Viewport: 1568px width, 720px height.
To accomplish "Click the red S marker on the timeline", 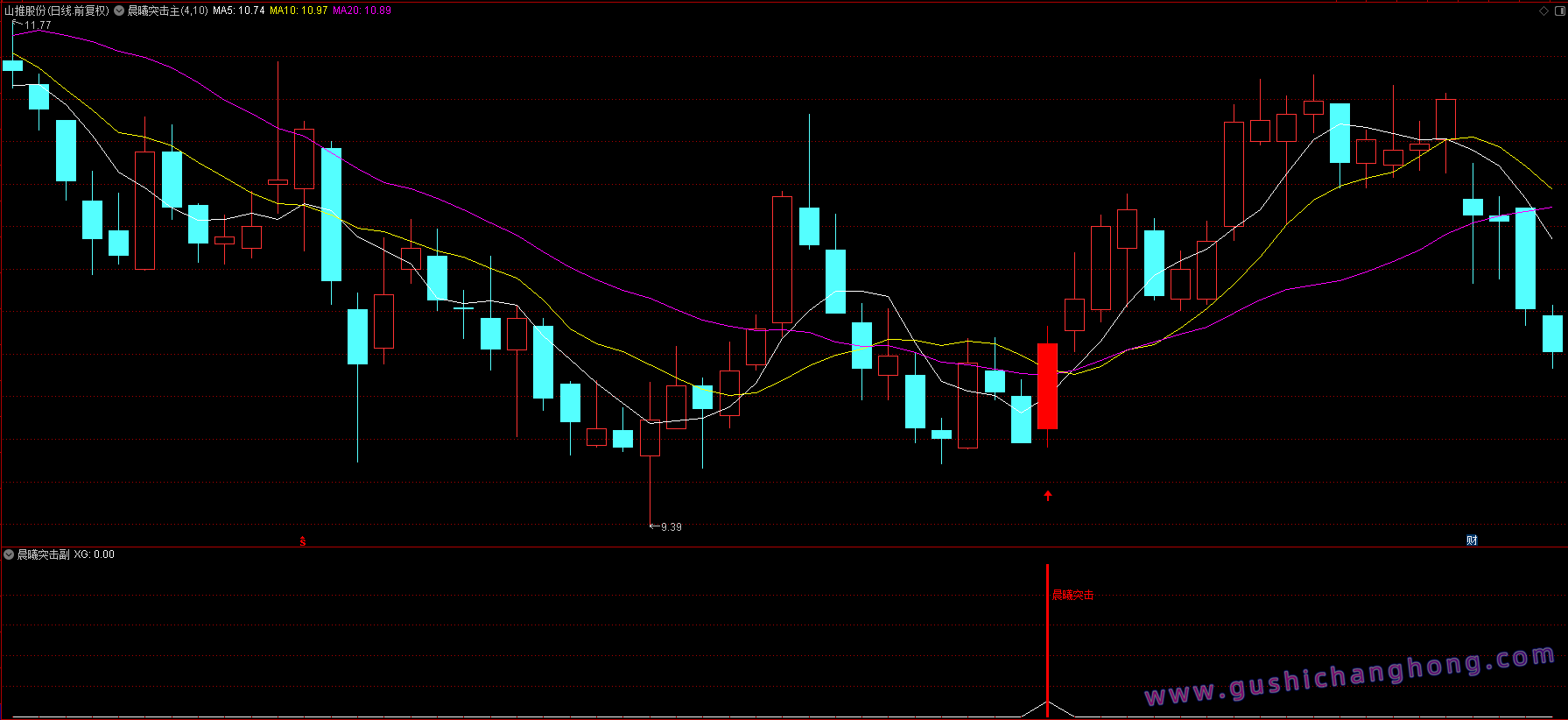I will point(303,541).
